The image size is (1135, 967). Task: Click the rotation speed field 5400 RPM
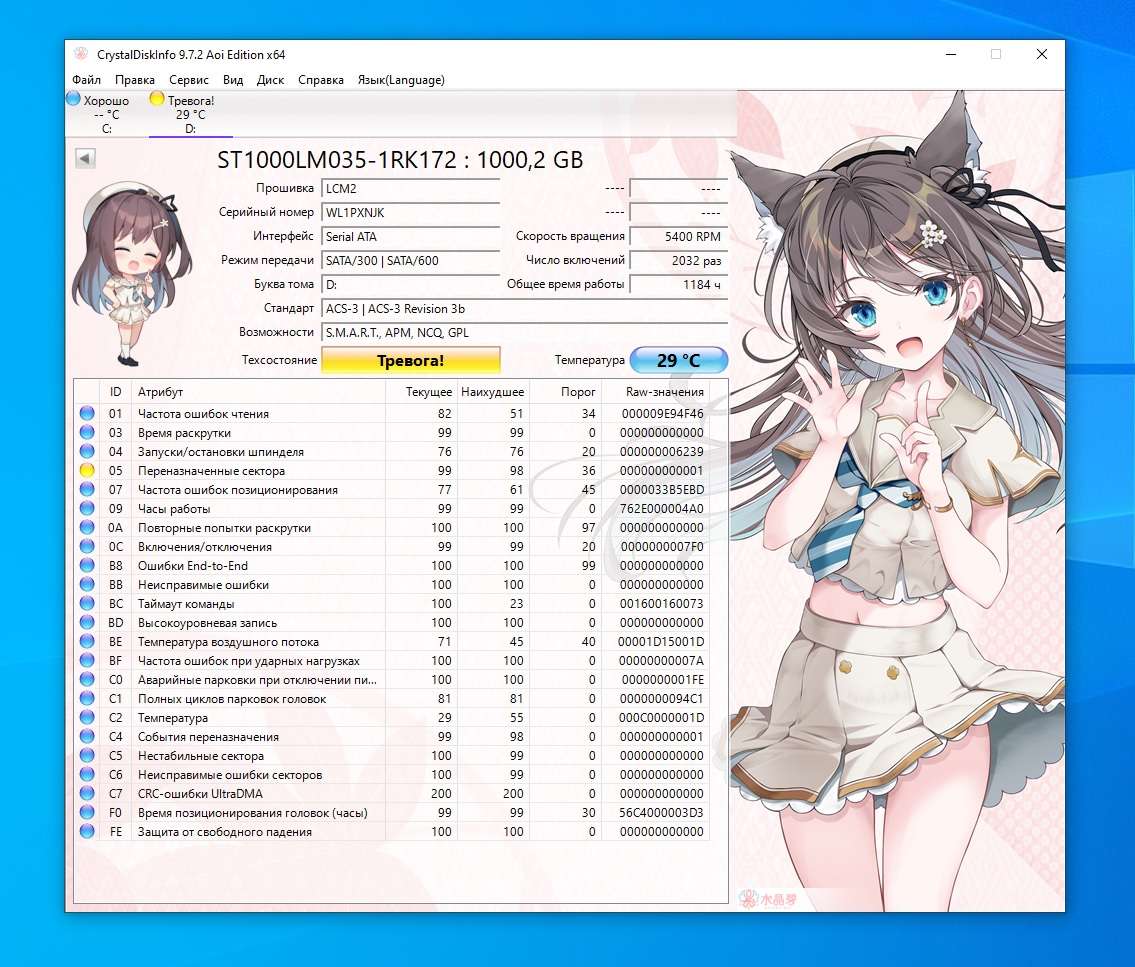pyautogui.click(x=678, y=237)
